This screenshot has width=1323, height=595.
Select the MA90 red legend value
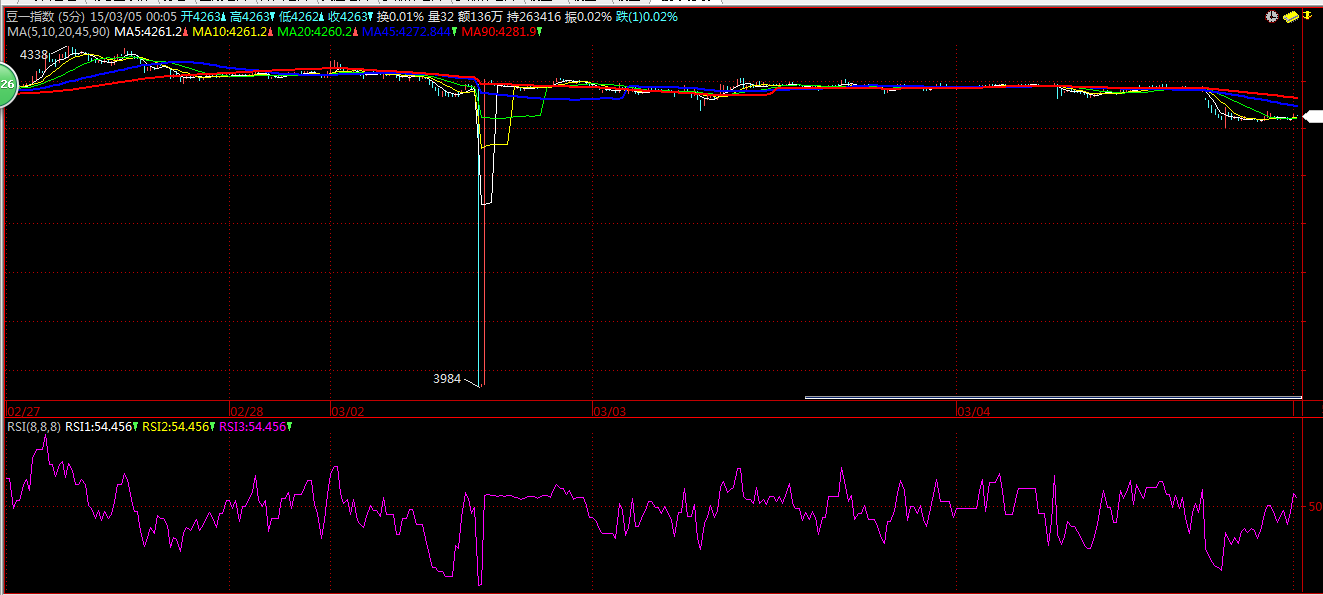(x=499, y=32)
